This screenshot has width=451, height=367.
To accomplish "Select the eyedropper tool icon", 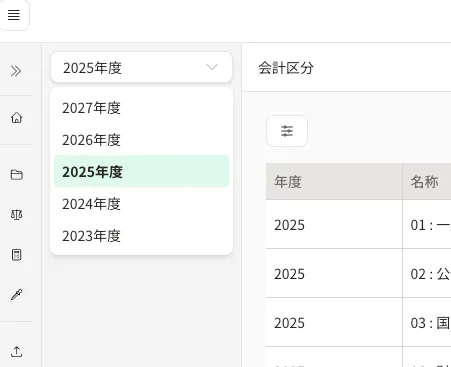I will click(x=17, y=295).
